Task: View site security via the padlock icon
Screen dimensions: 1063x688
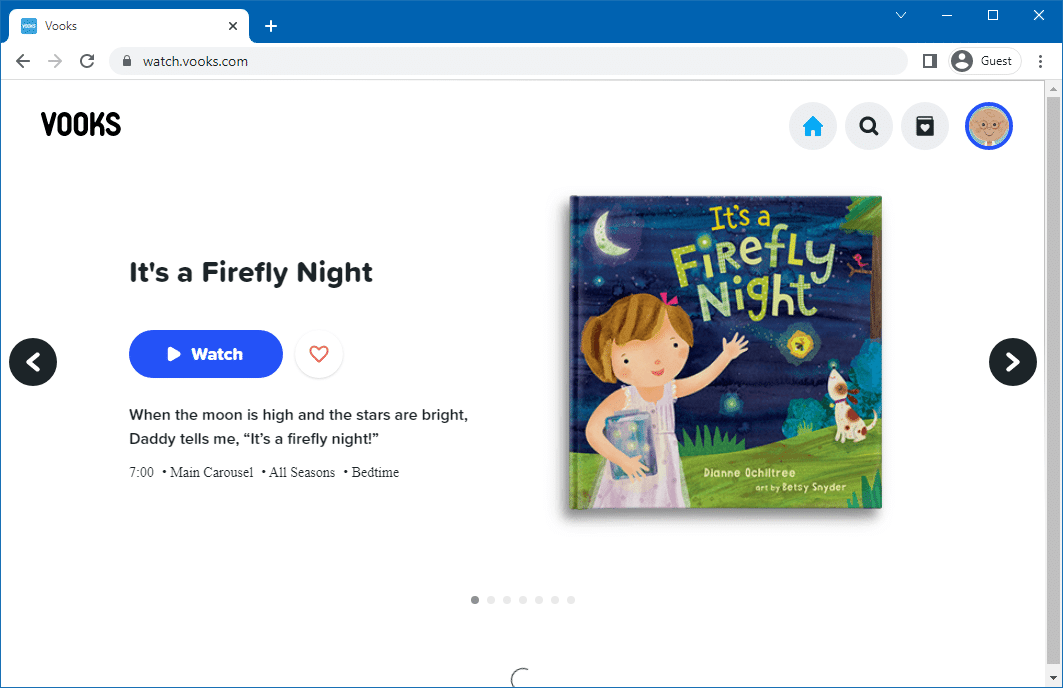Action: click(x=126, y=61)
